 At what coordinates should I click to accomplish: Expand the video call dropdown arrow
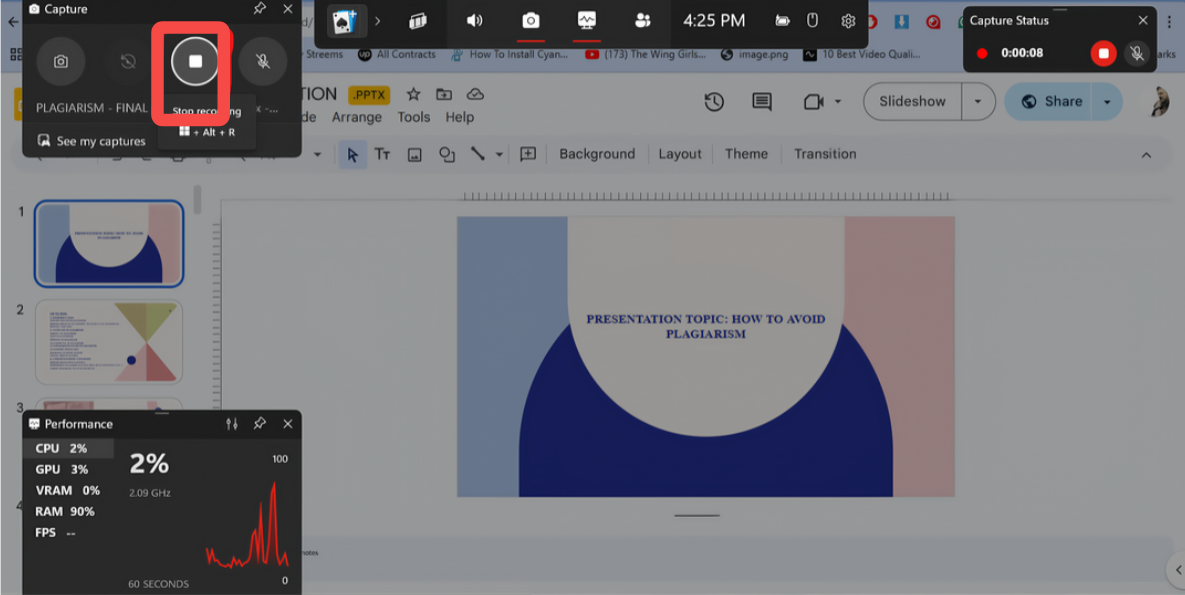click(x=837, y=102)
